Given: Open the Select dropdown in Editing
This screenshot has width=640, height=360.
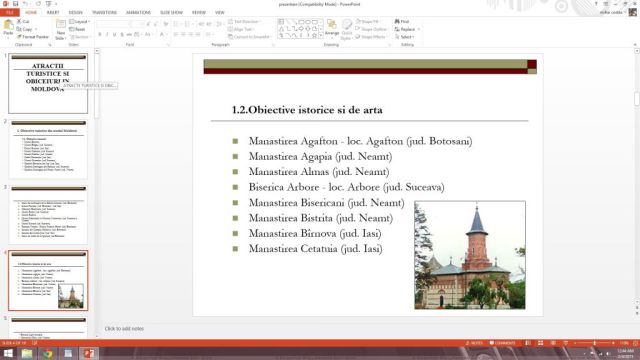Looking at the screenshot, I should [404, 37].
